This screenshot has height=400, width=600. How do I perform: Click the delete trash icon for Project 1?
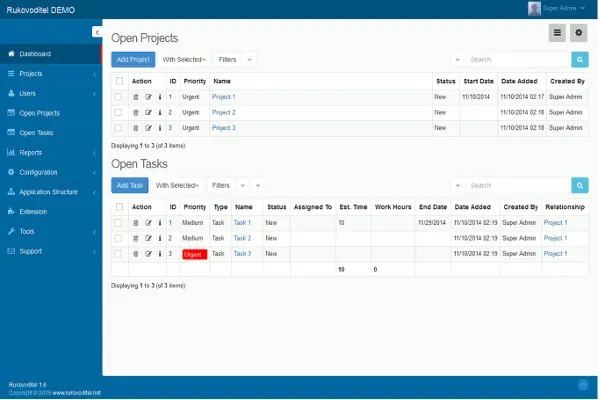pos(136,97)
